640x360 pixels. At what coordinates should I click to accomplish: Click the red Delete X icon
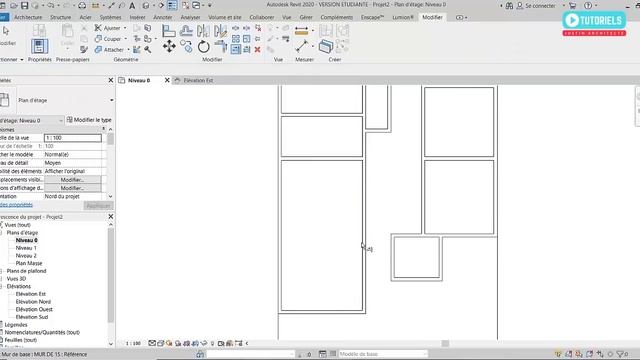[x=258, y=49]
